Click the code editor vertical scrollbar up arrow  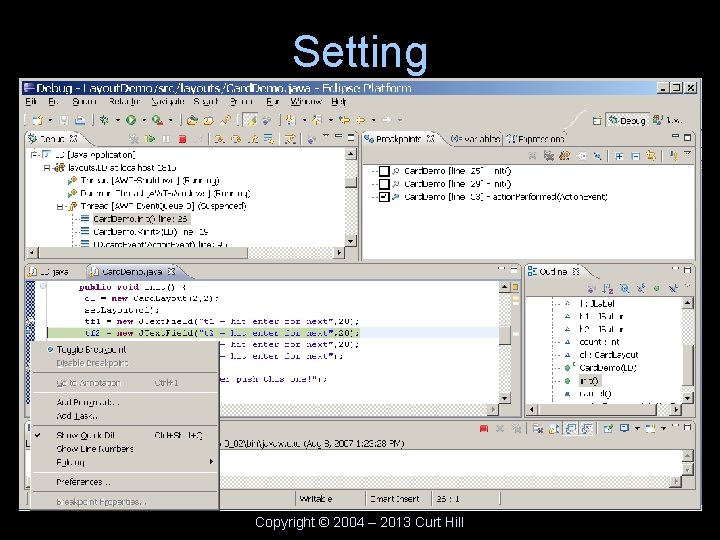[x=504, y=287]
